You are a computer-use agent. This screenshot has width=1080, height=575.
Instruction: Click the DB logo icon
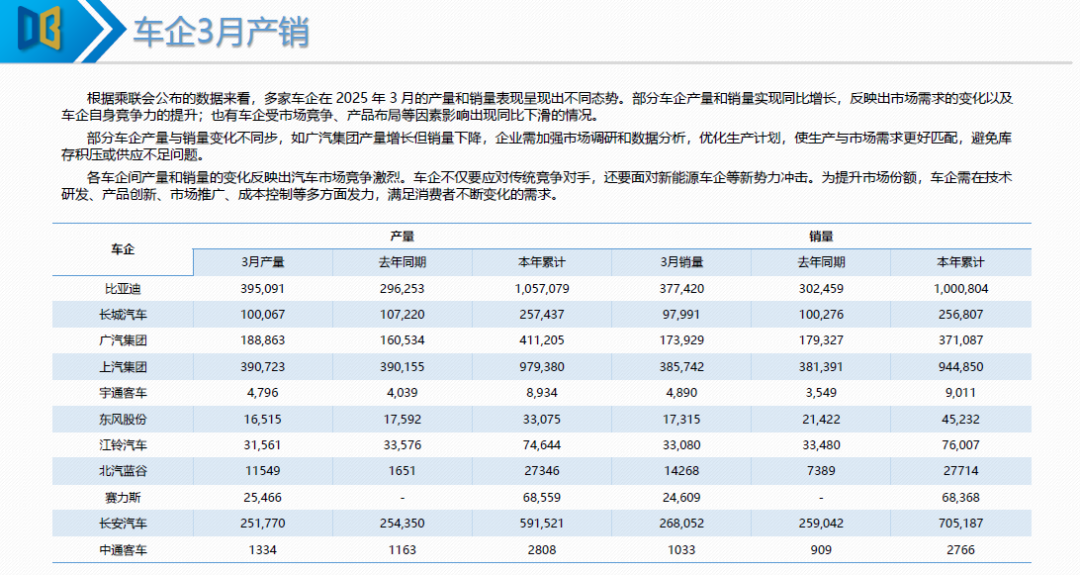39,30
